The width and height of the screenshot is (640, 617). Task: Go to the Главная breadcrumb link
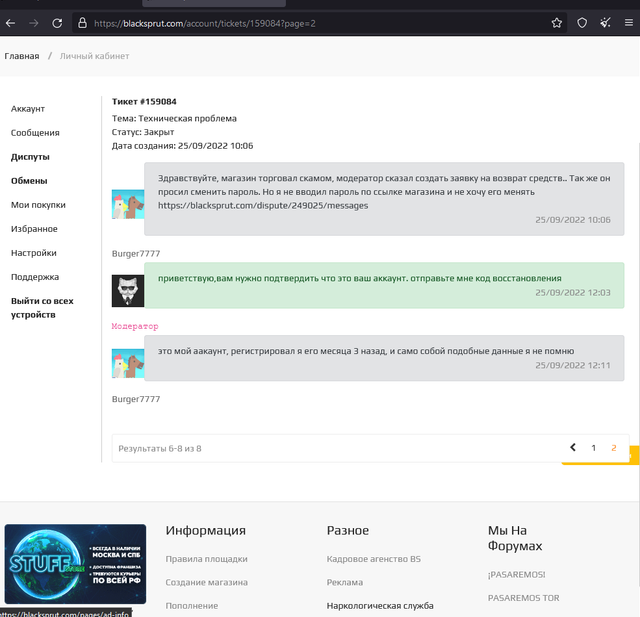22,56
